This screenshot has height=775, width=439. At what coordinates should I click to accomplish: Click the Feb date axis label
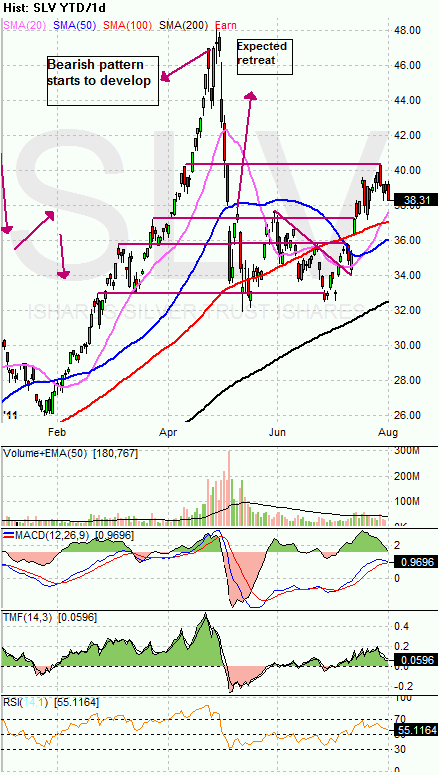click(58, 431)
